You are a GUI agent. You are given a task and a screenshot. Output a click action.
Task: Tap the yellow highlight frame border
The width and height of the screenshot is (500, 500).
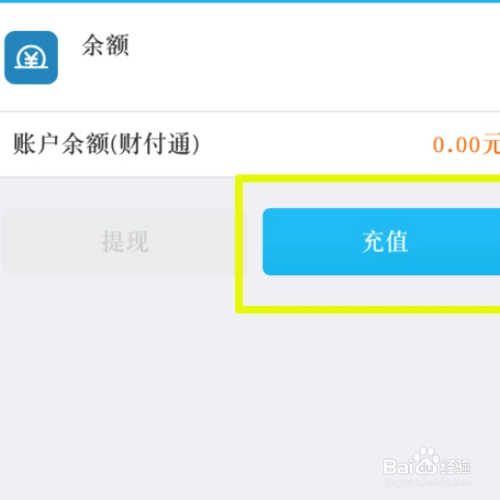(x=239, y=243)
